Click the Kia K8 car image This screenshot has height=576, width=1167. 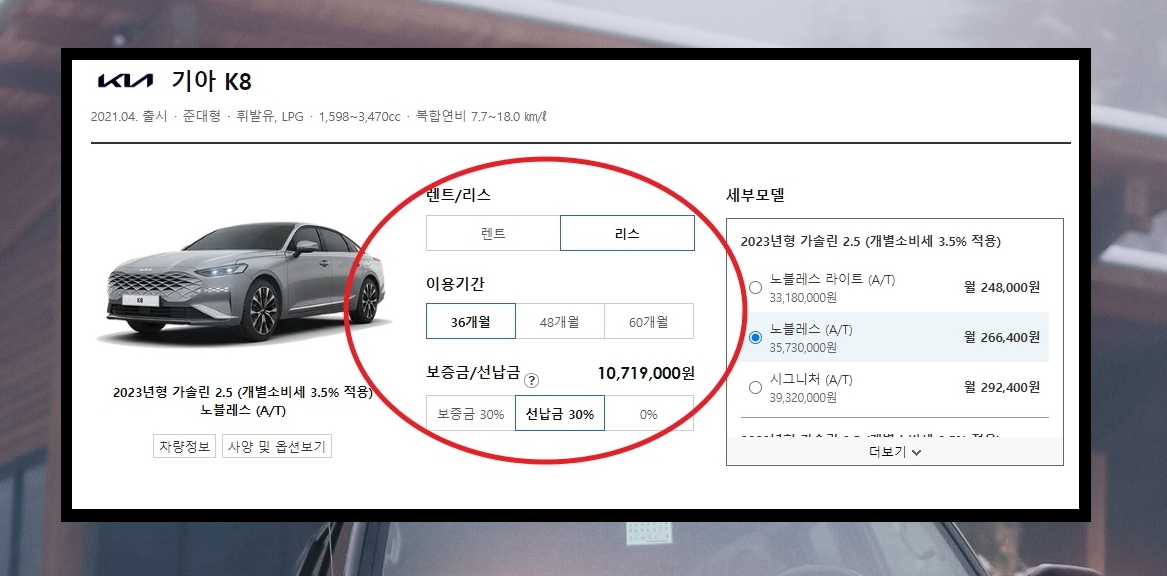click(246, 285)
